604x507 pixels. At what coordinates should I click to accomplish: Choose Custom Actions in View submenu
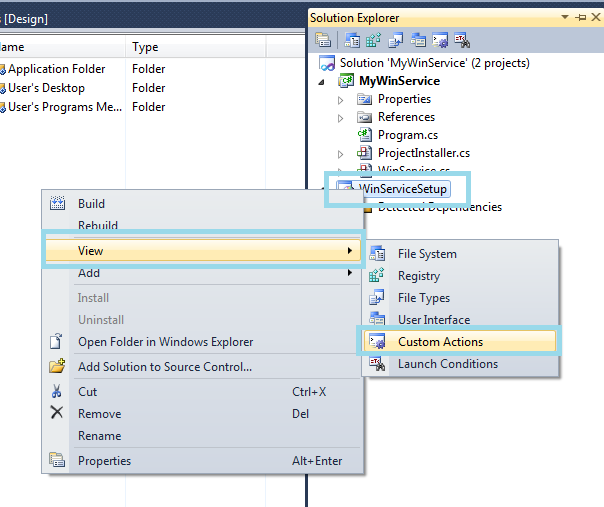click(440, 342)
